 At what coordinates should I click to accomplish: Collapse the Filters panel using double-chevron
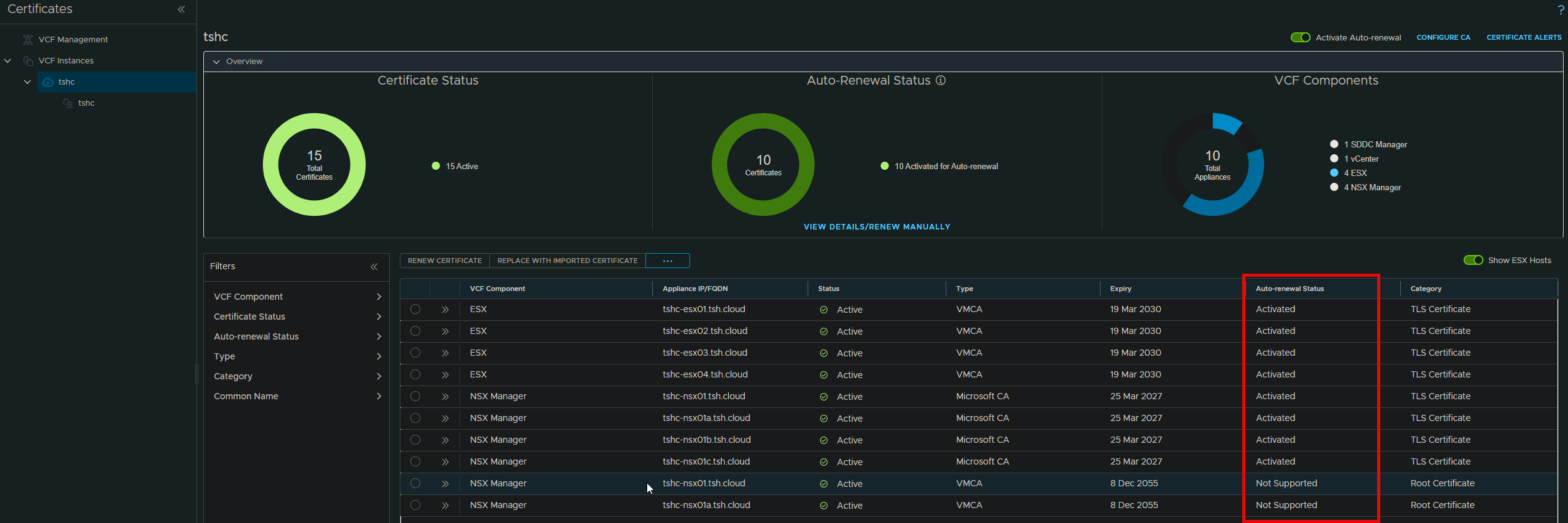click(374, 267)
